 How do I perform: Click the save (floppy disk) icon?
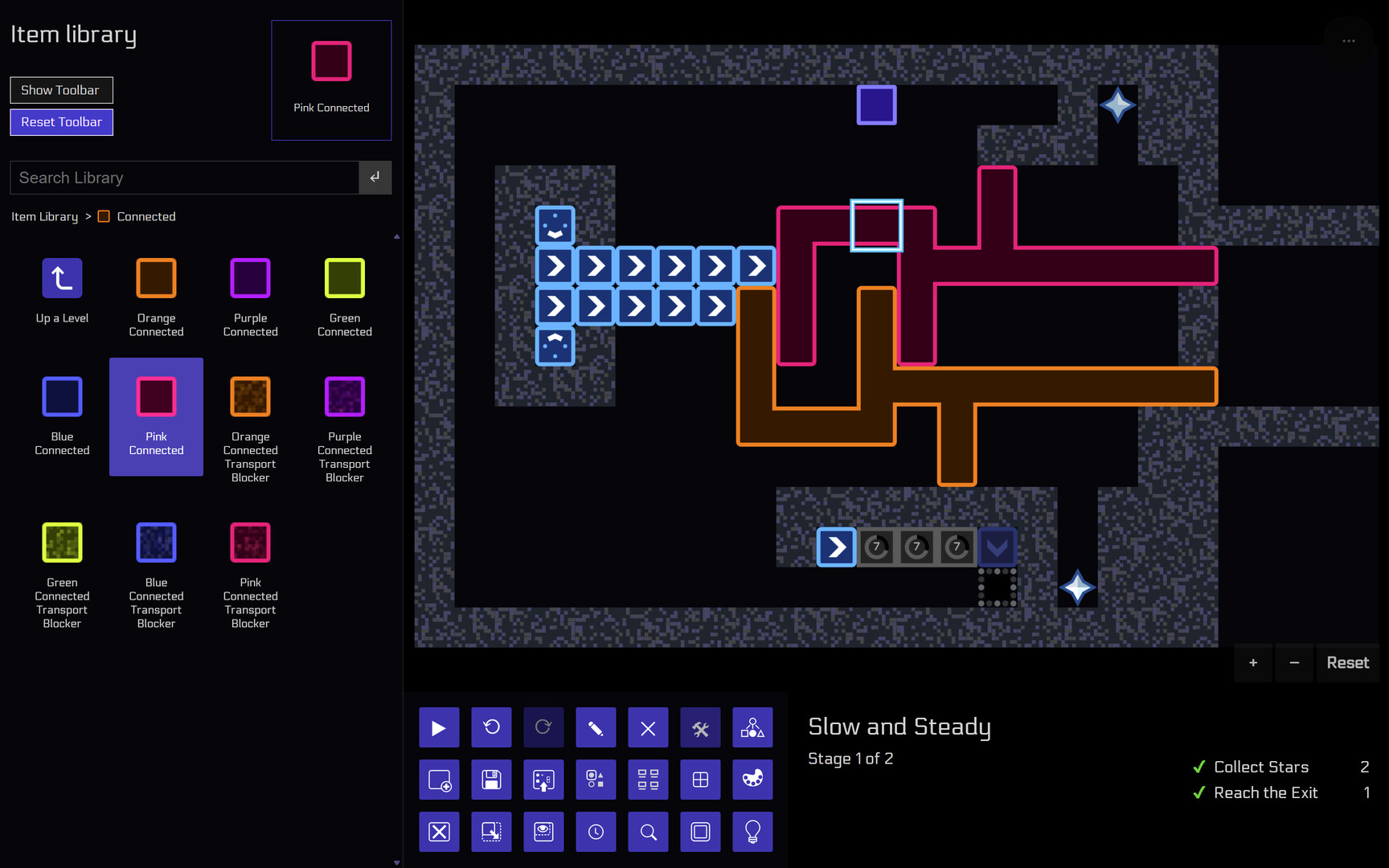click(x=491, y=780)
